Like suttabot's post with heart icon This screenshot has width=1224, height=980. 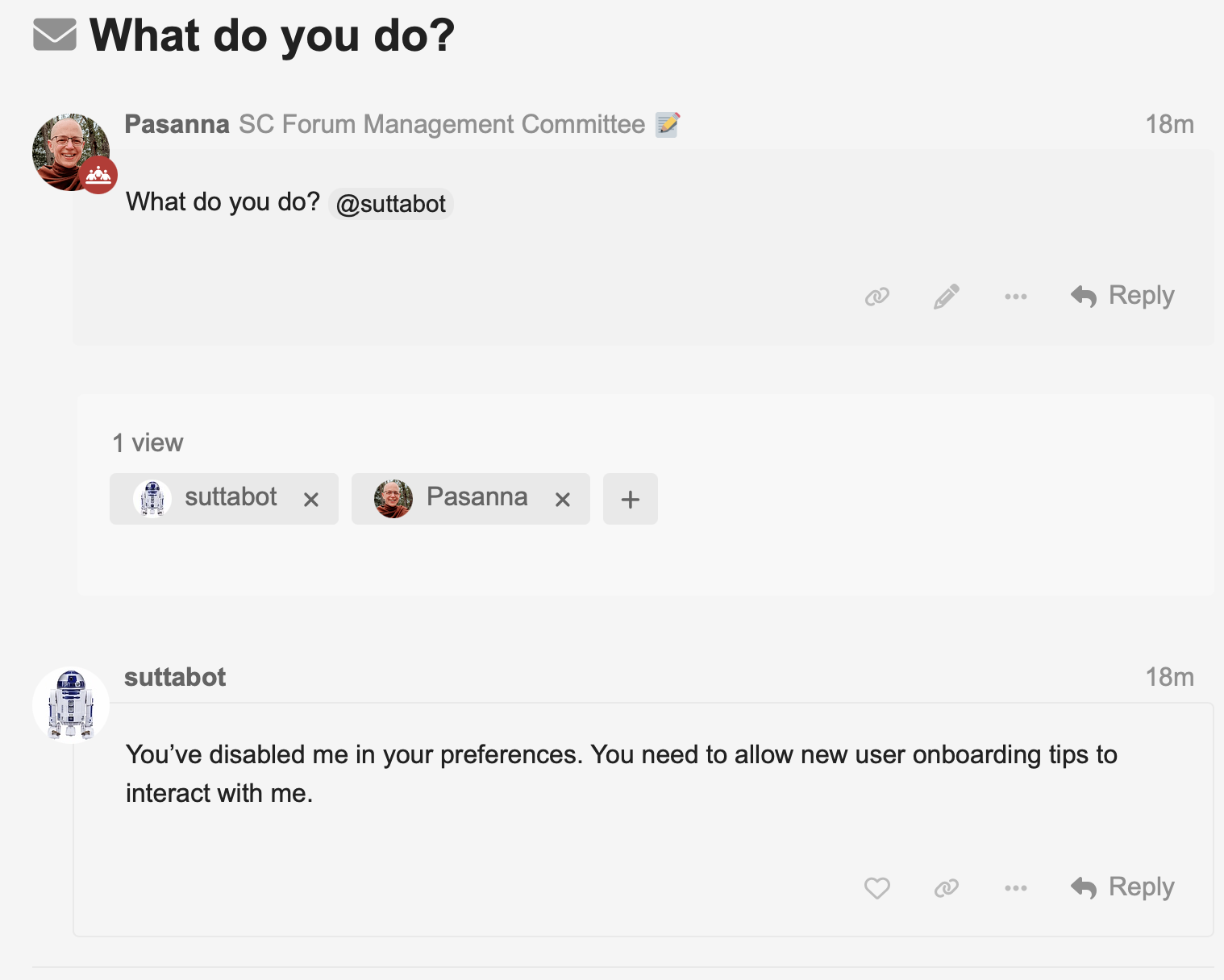coord(877,888)
